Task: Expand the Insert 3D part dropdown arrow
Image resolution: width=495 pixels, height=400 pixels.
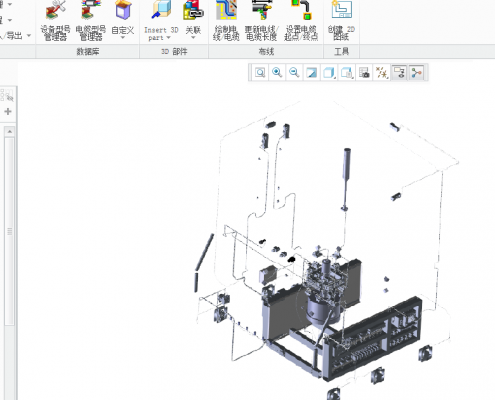Action: [168, 38]
